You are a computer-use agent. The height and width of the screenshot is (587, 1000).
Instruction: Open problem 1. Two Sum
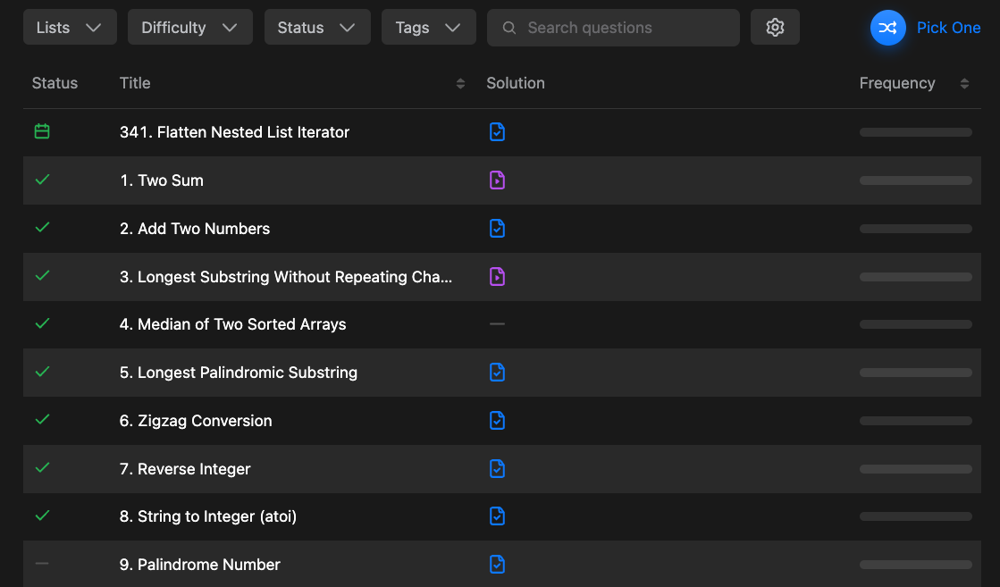click(x=161, y=181)
